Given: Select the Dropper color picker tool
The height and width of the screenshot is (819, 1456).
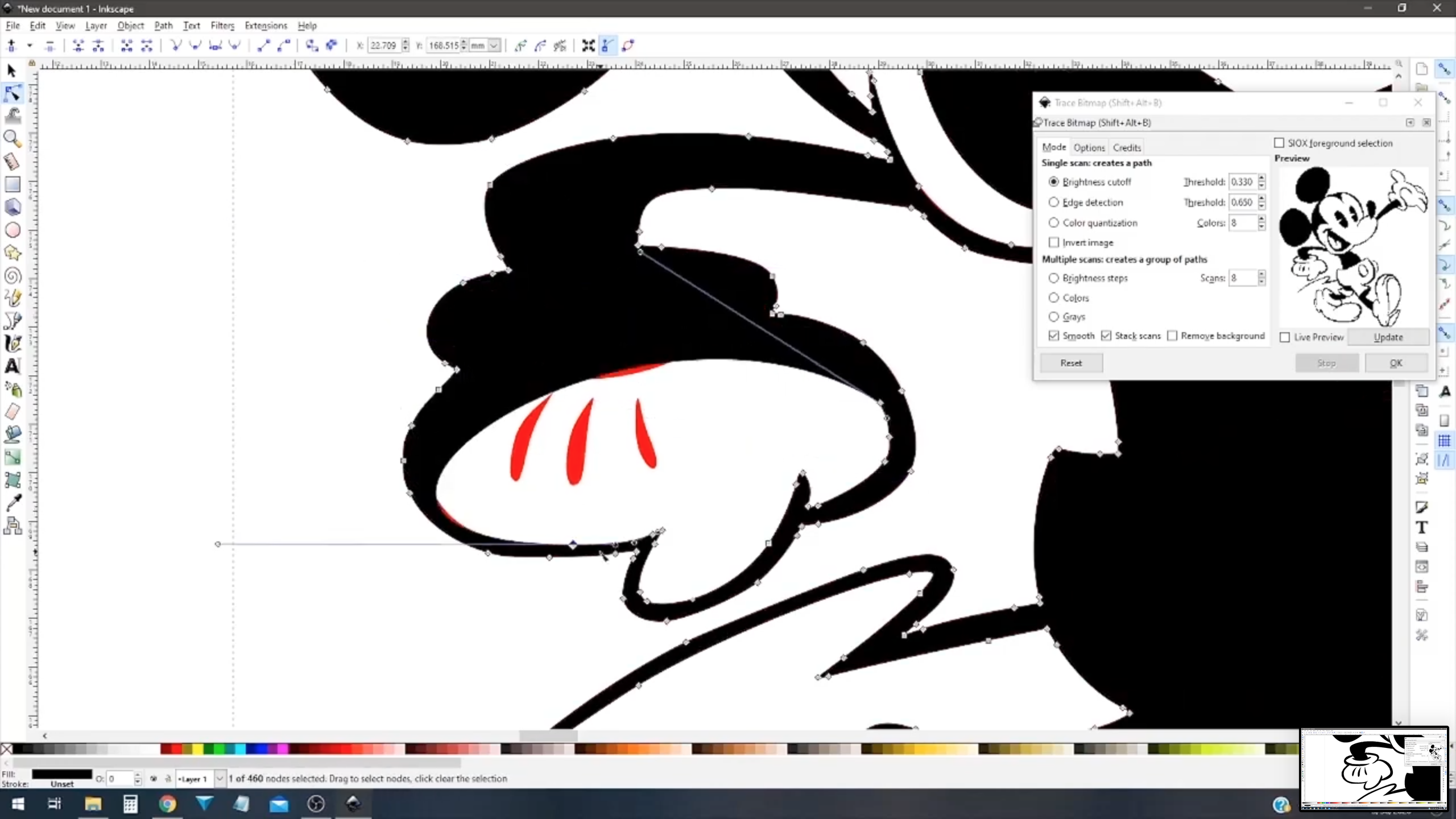Looking at the screenshot, I should (x=13, y=502).
